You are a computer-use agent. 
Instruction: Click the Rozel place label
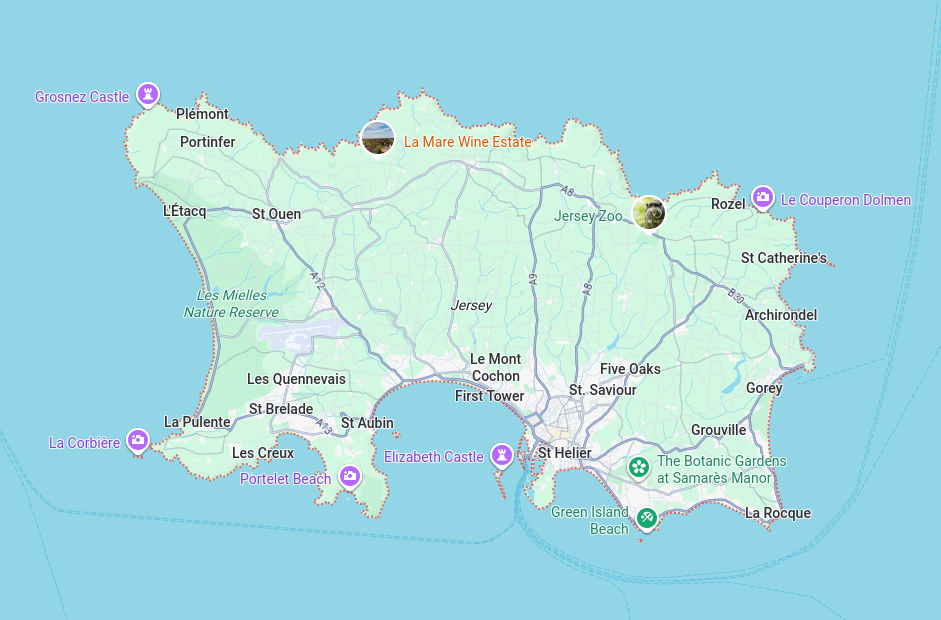point(728,204)
